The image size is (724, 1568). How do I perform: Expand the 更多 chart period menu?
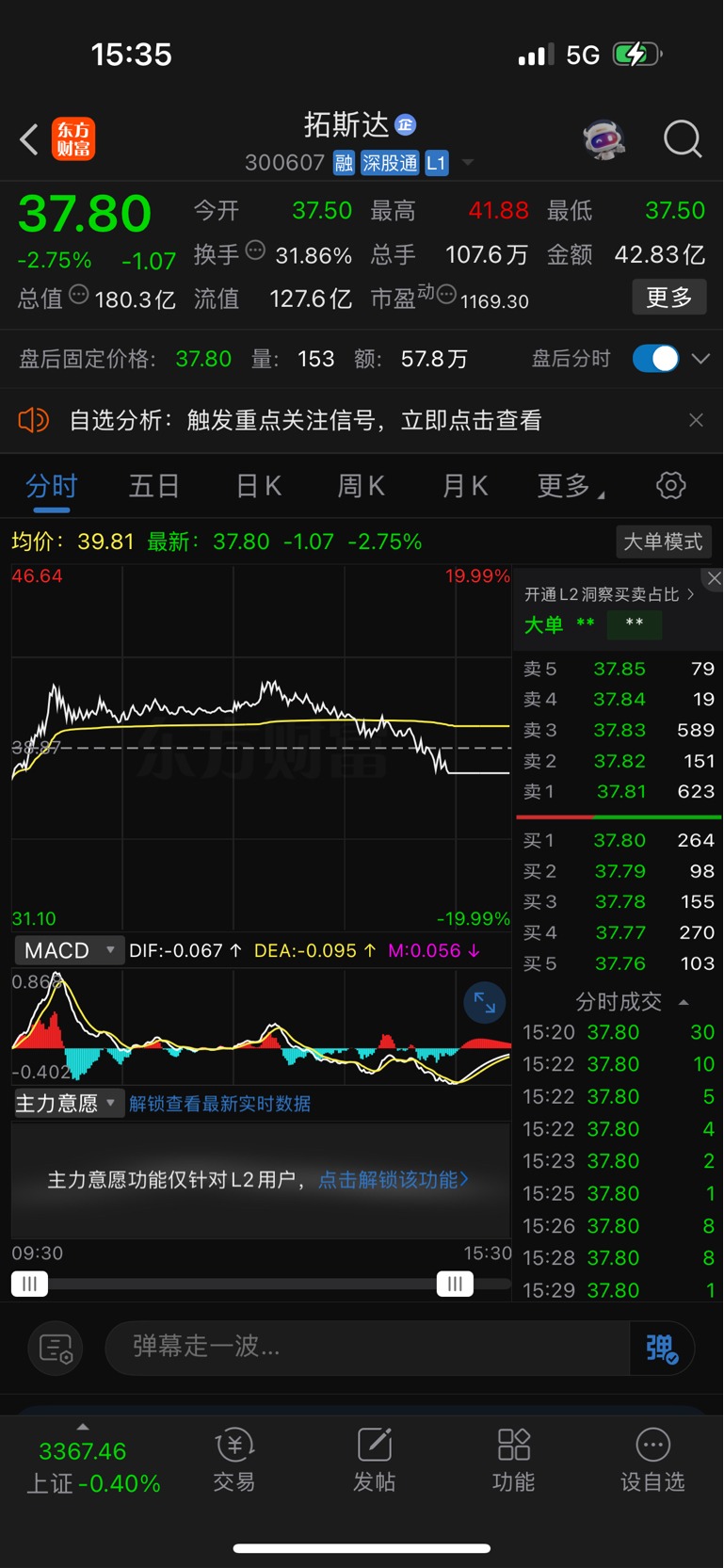click(571, 486)
